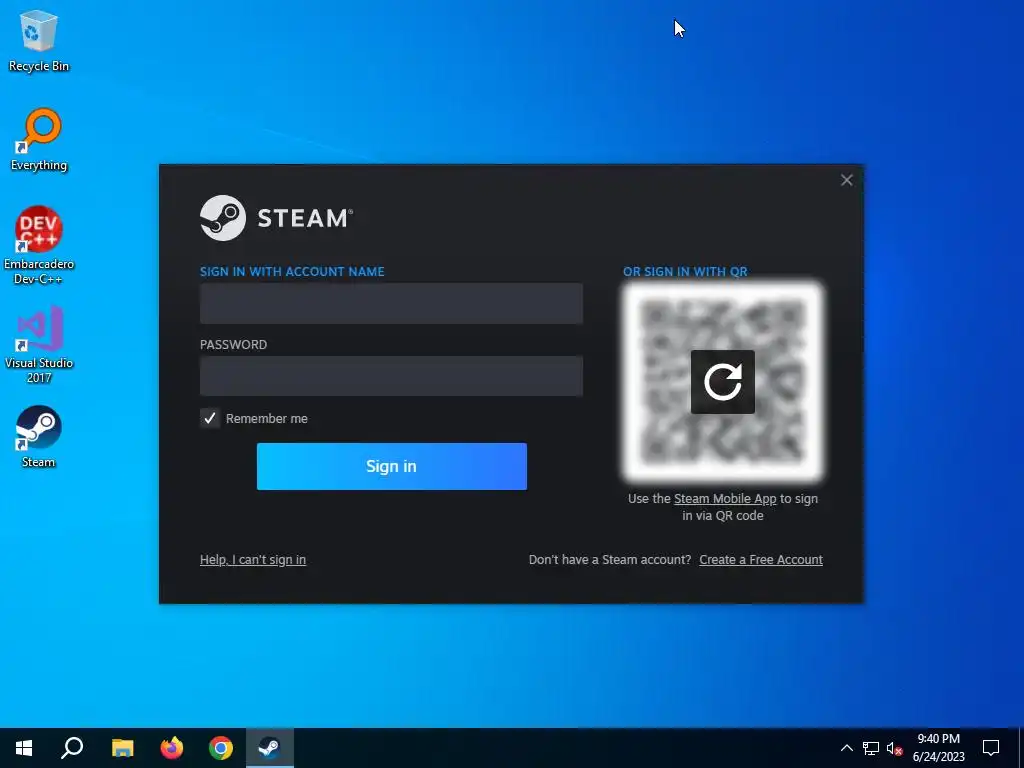Open the network status tray icon
Image resolution: width=1024 pixels, height=768 pixels.
(871, 748)
